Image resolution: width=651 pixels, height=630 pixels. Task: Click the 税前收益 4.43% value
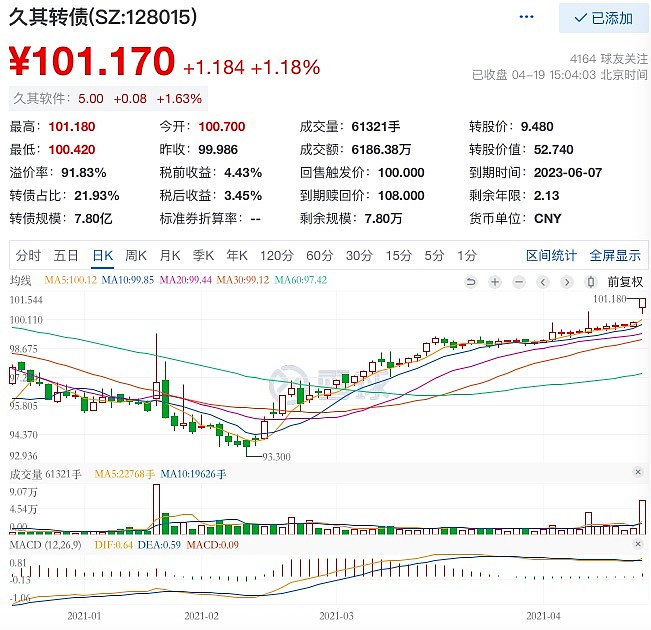(243, 173)
